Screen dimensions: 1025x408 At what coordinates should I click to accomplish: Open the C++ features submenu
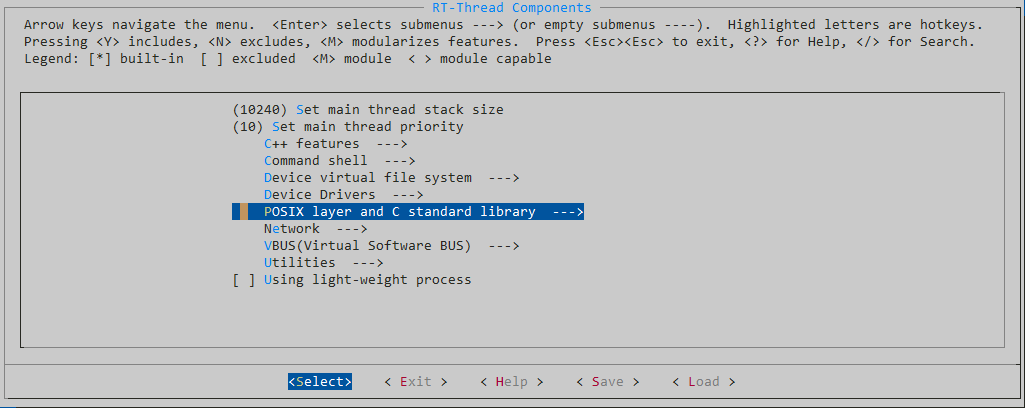(x=336, y=143)
